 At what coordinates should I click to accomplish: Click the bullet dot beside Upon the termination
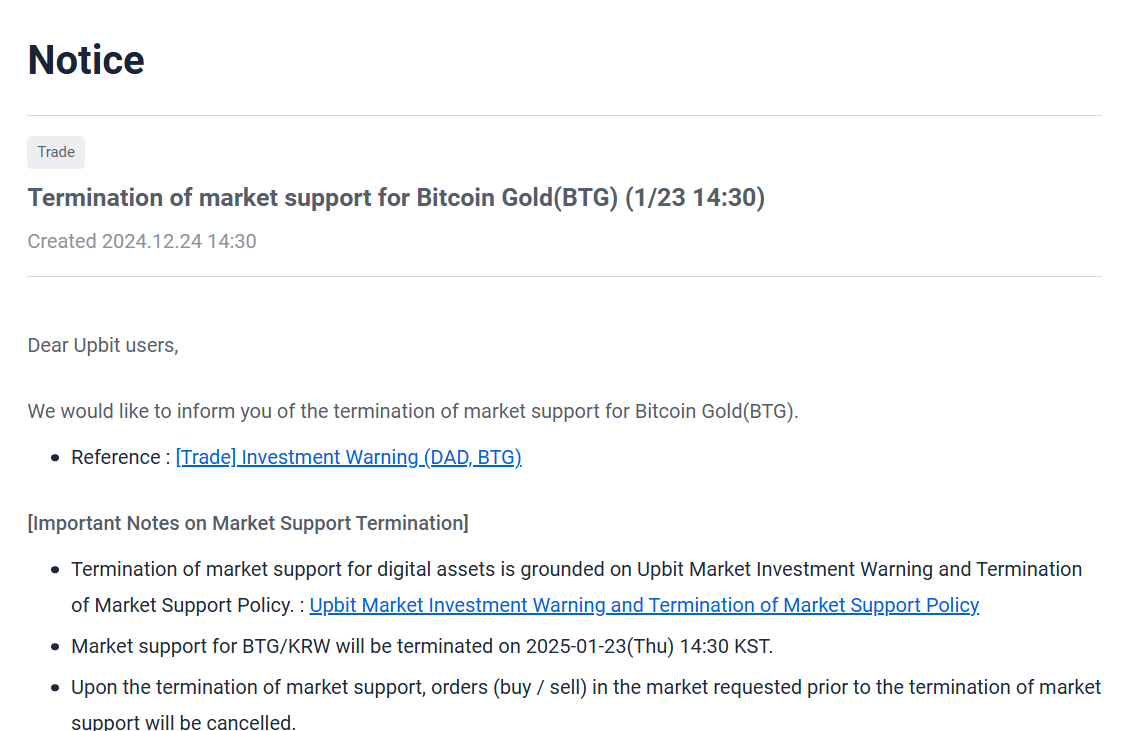coord(55,688)
